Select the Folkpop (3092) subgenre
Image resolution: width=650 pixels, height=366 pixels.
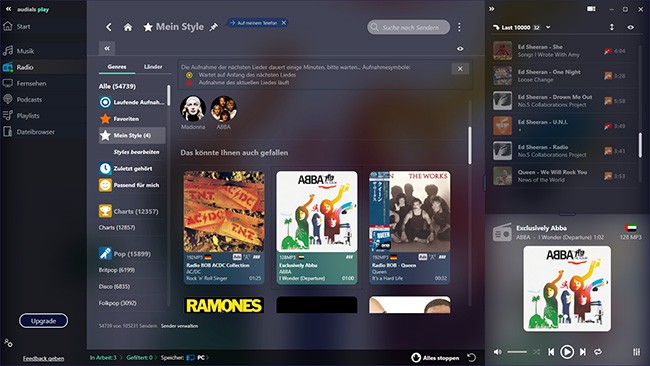[x=117, y=303]
